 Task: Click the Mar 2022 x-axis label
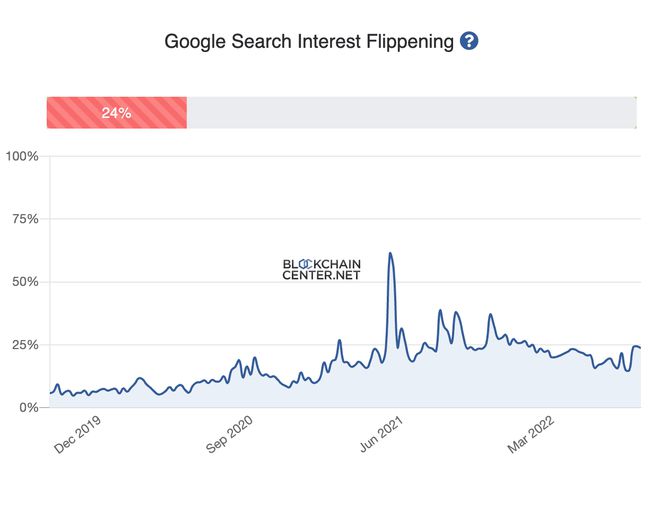(530, 436)
